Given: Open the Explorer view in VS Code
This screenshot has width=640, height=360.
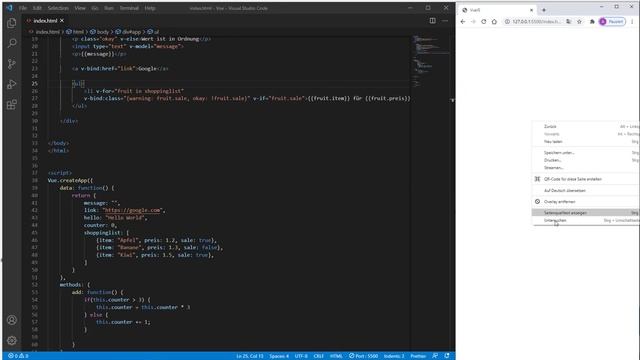Looking at the screenshot, I should 12,23.
